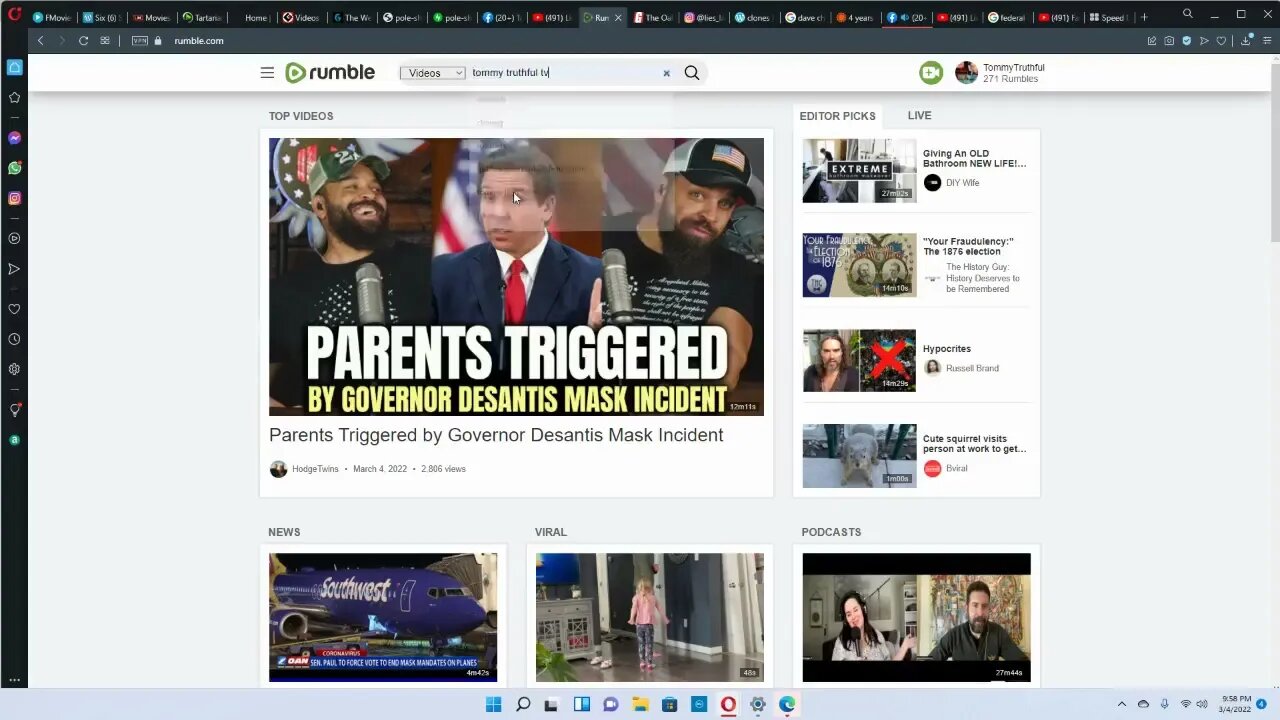The height and width of the screenshot is (720, 1280).
Task: Go back to previous page
Action: click(x=40, y=41)
